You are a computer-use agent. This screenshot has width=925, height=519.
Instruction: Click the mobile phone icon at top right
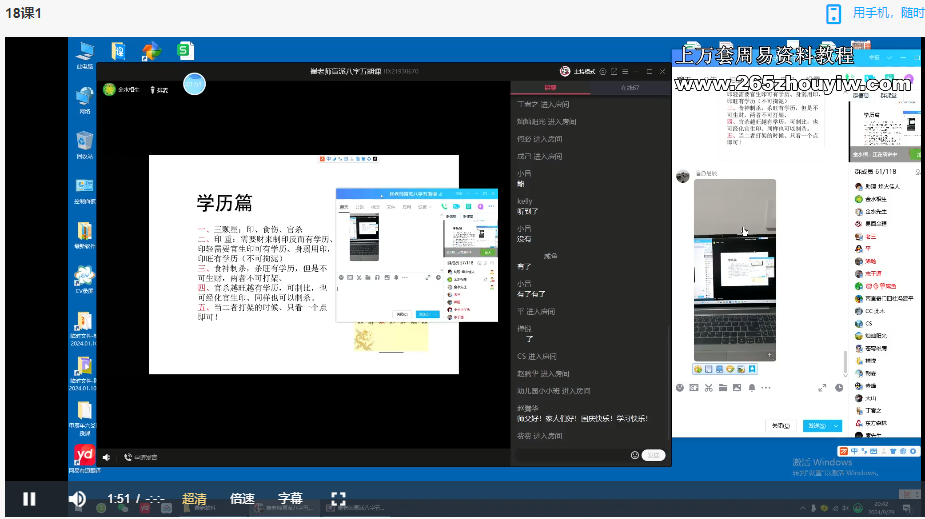coord(833,13)
